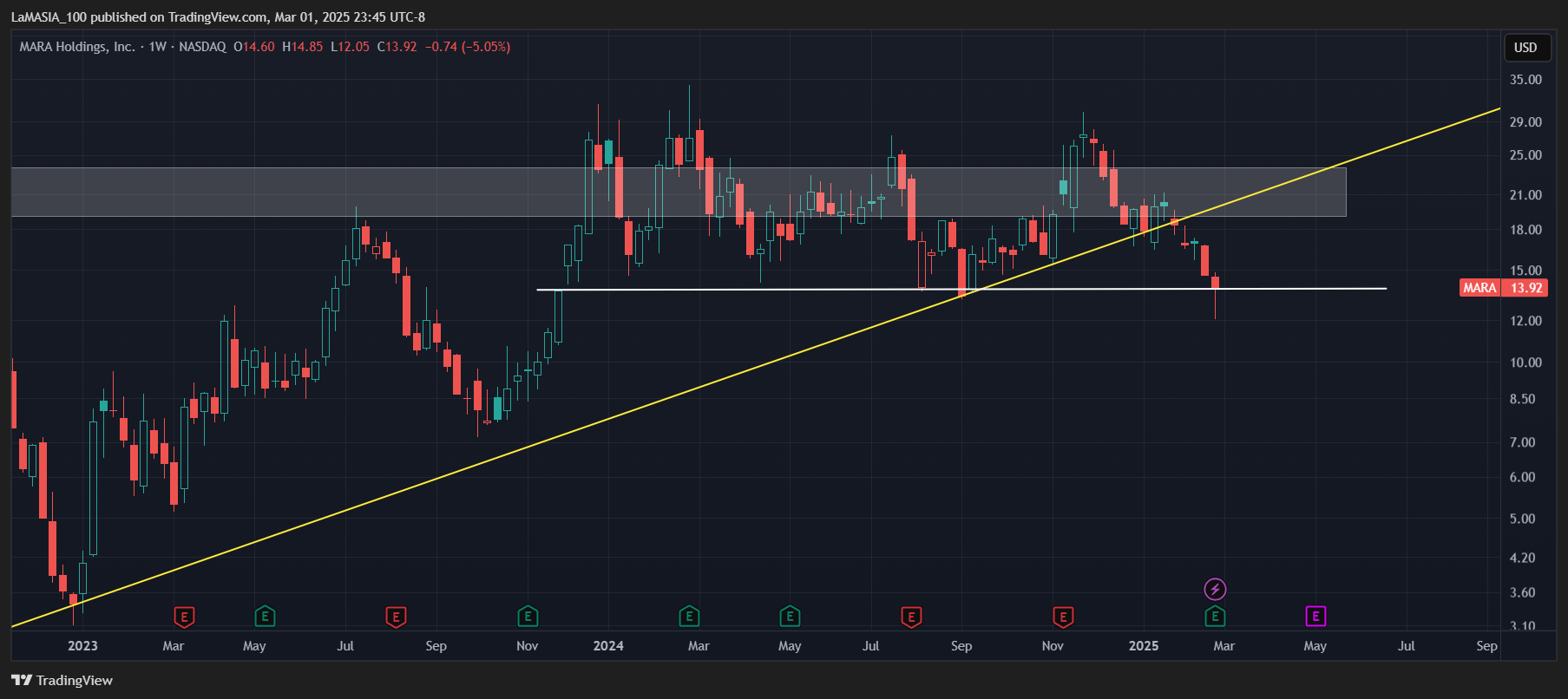Viewport: 1568px width, 699px height.
Task: Click the Sep label at far right of axis
Action: [1486, 645]
